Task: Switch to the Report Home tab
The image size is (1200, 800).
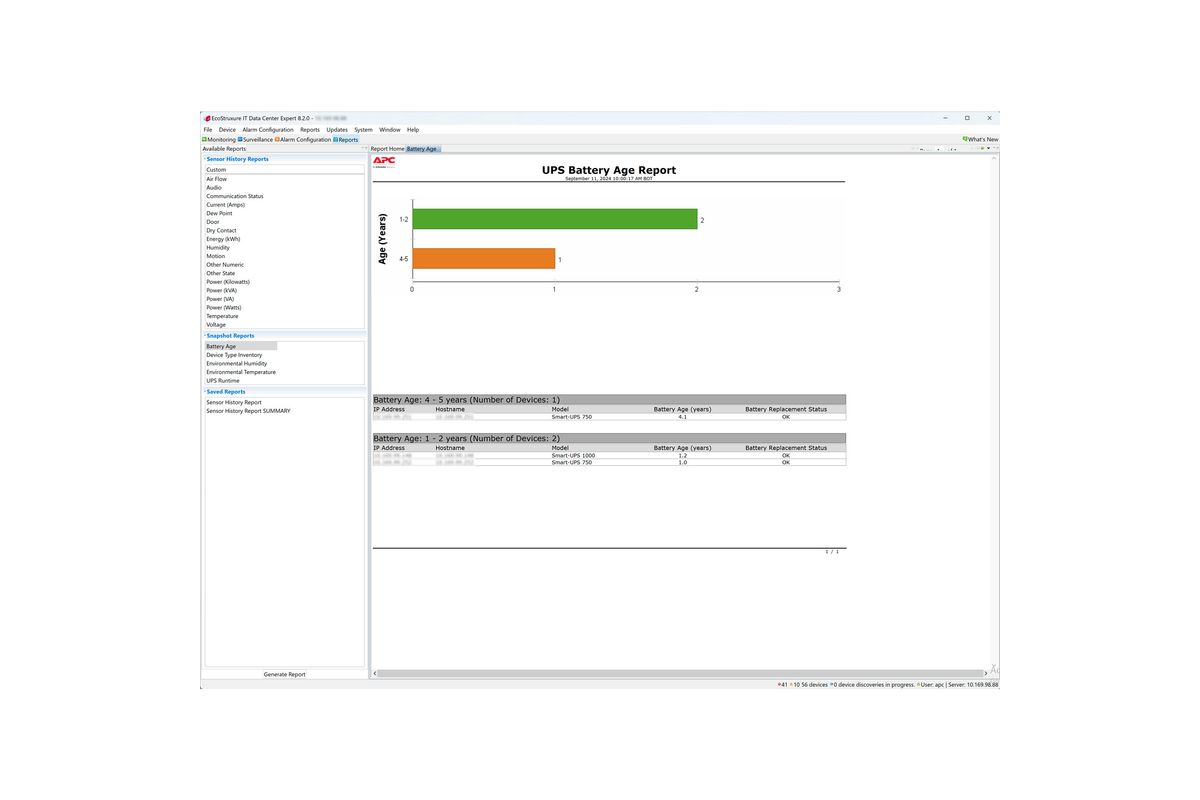Action: [x=387, y=149]
